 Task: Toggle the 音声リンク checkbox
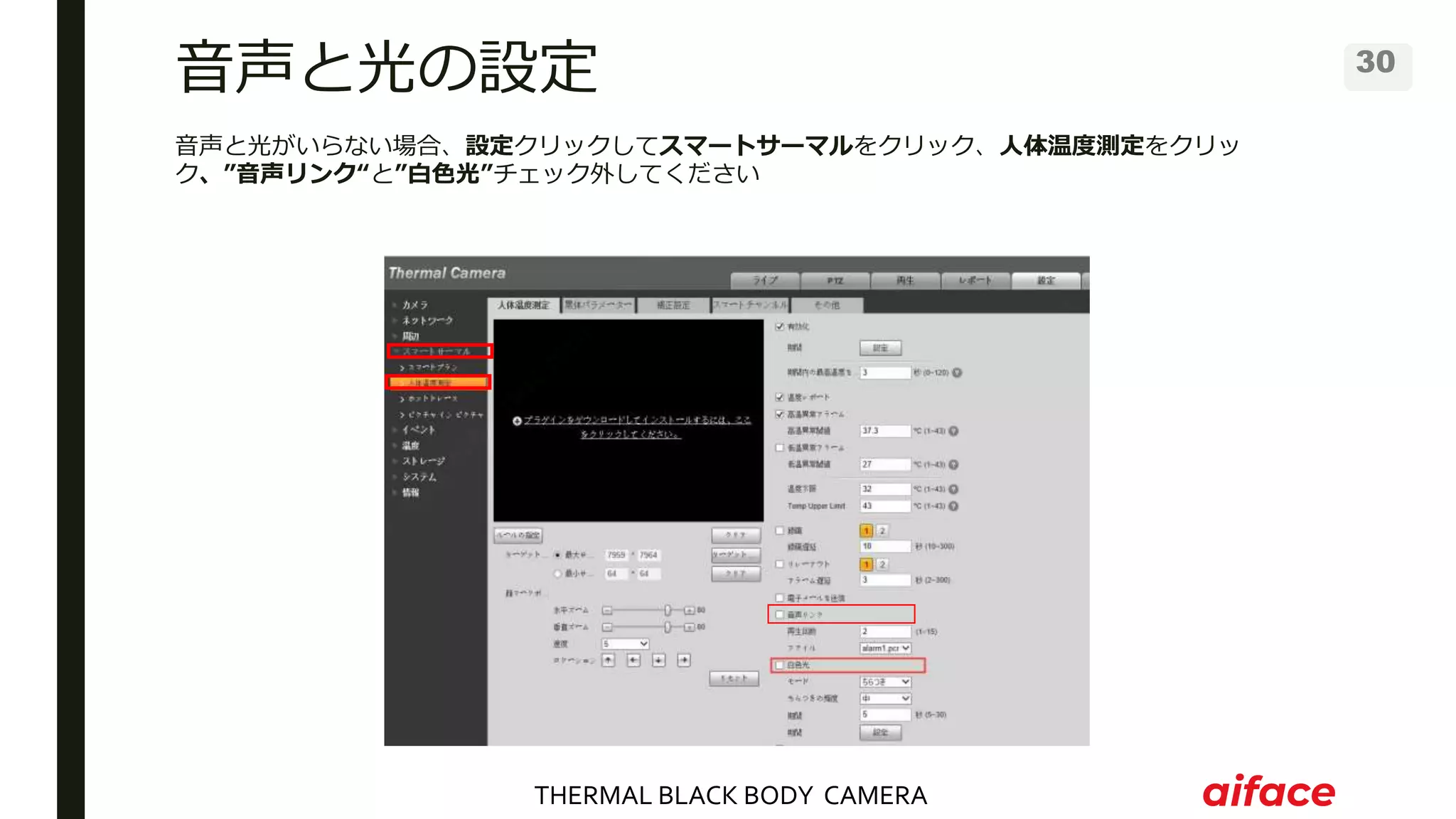779,614
